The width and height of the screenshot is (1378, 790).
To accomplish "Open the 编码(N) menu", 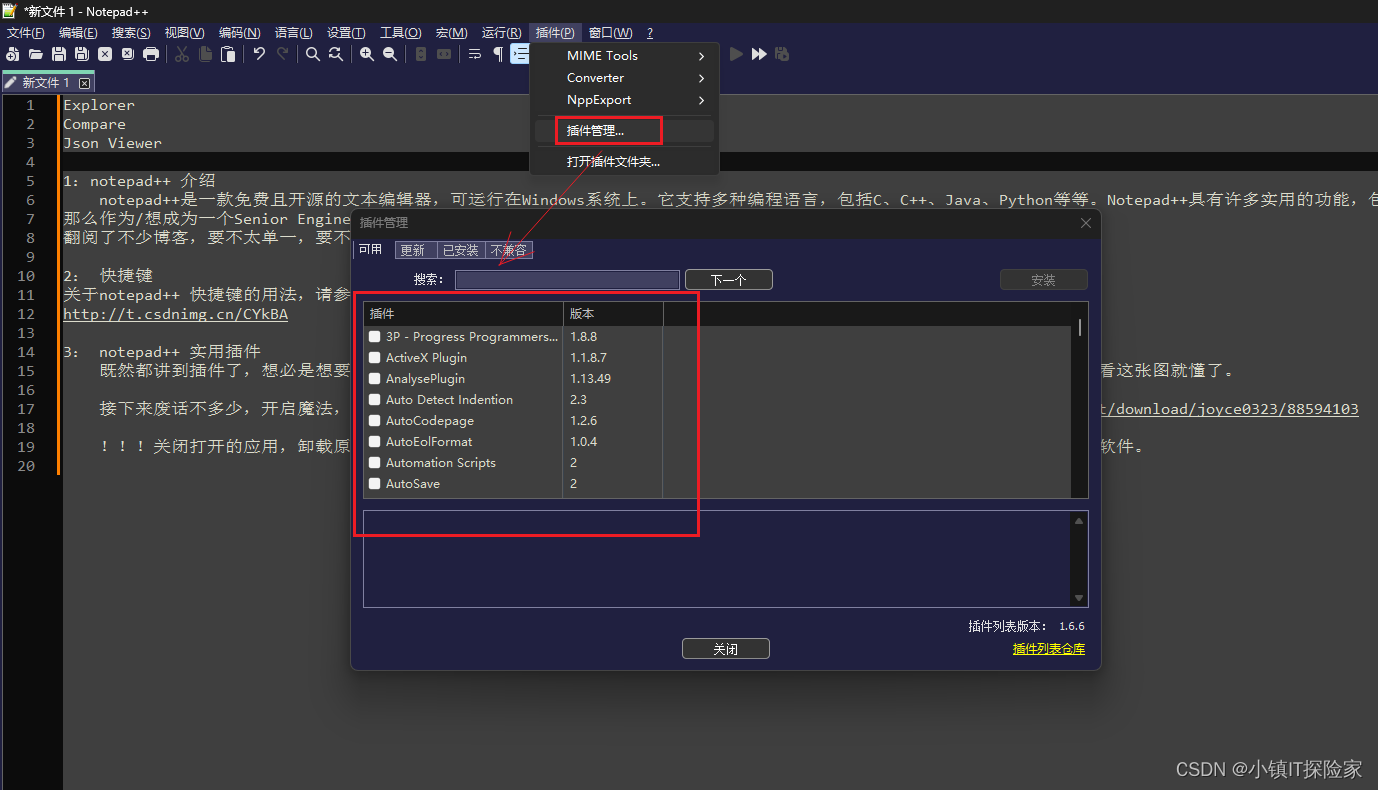I will pos(240,33).
